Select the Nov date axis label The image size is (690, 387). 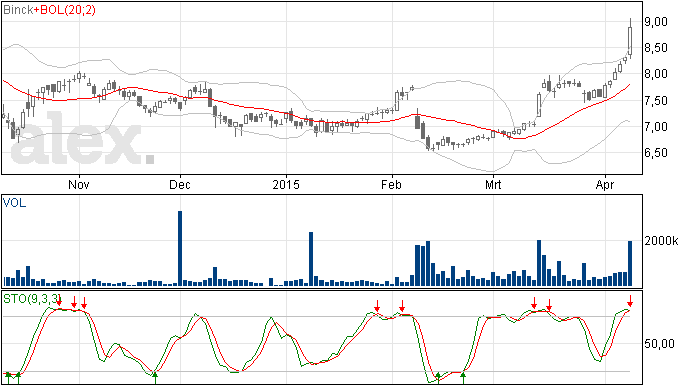pos(79,184)
